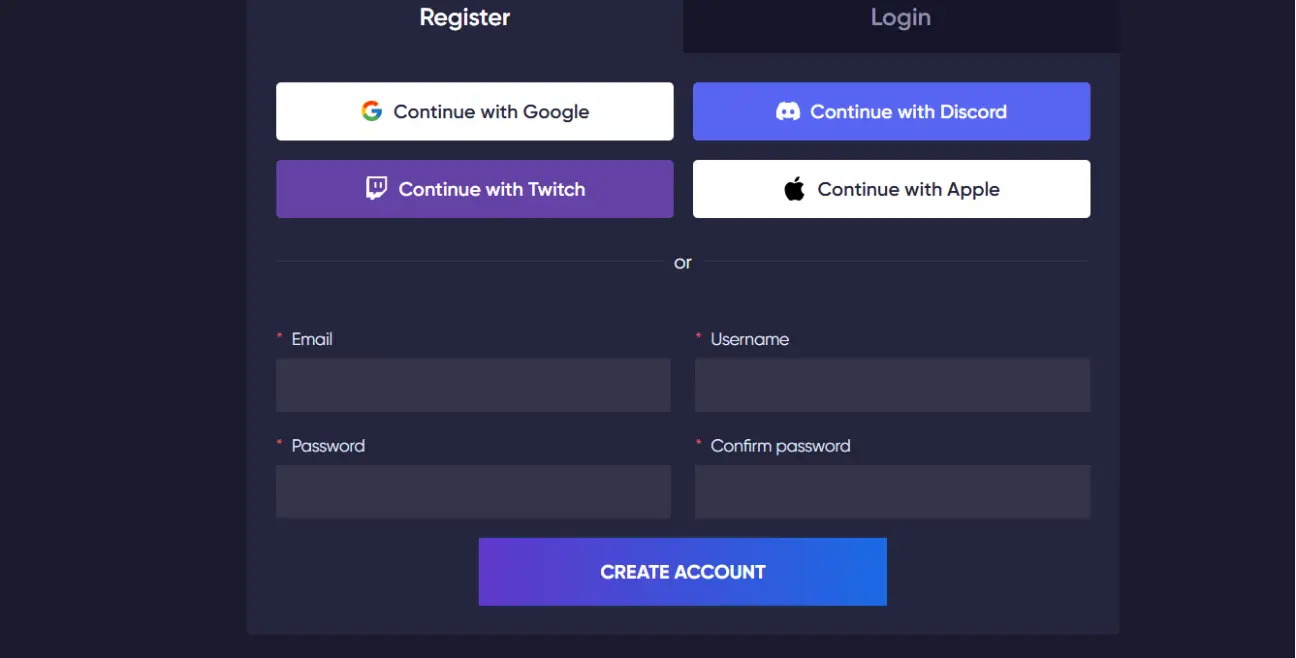This screenshot has height=658, width=1296.
Task: Select the Continue with Twitch text
Action: click(x=492, y=189)
